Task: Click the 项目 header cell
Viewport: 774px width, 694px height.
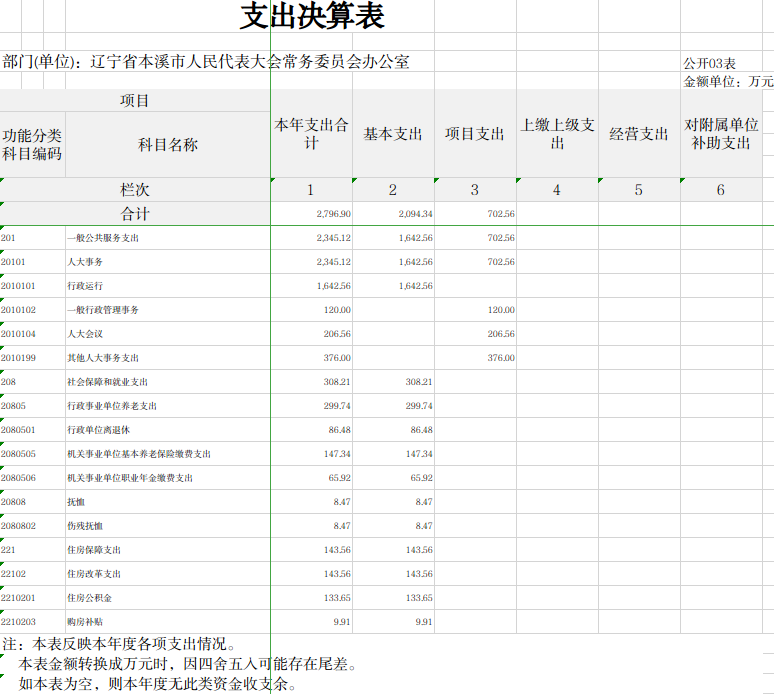Action: 134,101
